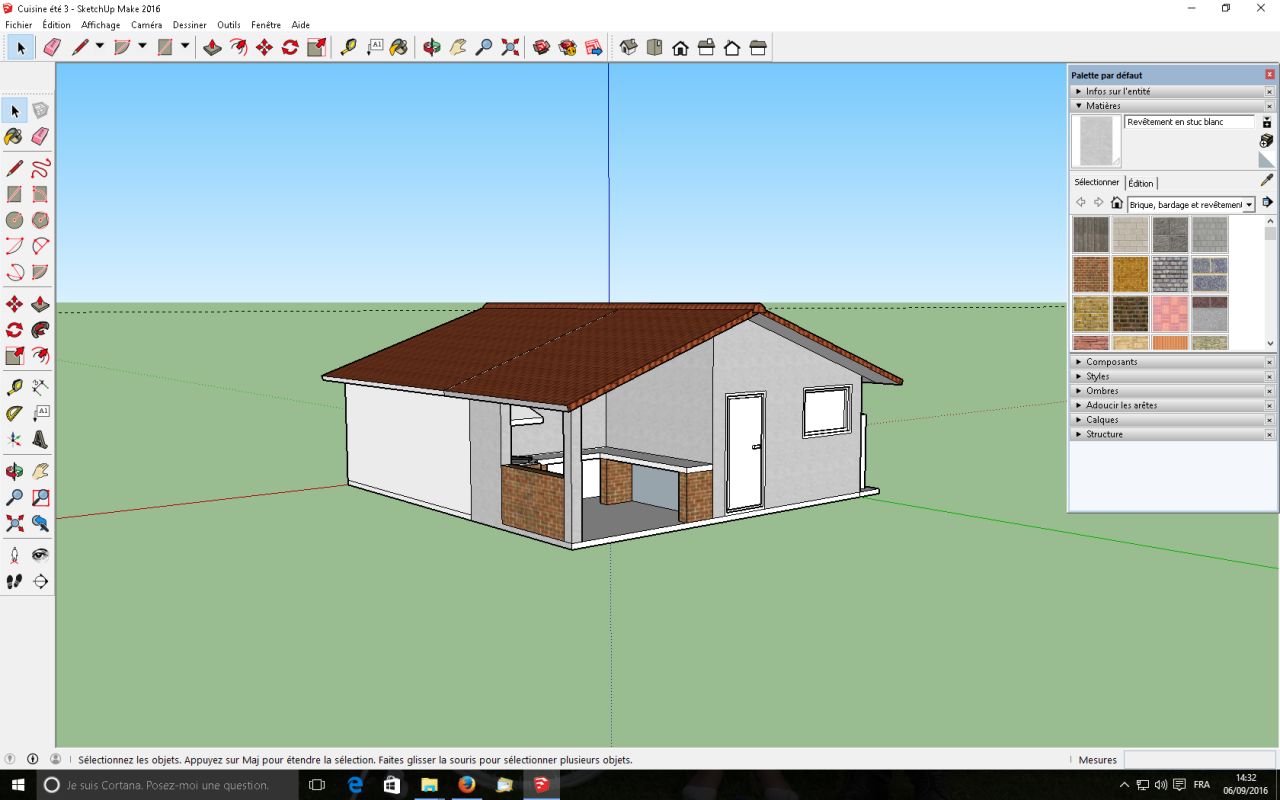
Task: Switch to Sélectionner tab in Matières
Action: click(1097, 182)
